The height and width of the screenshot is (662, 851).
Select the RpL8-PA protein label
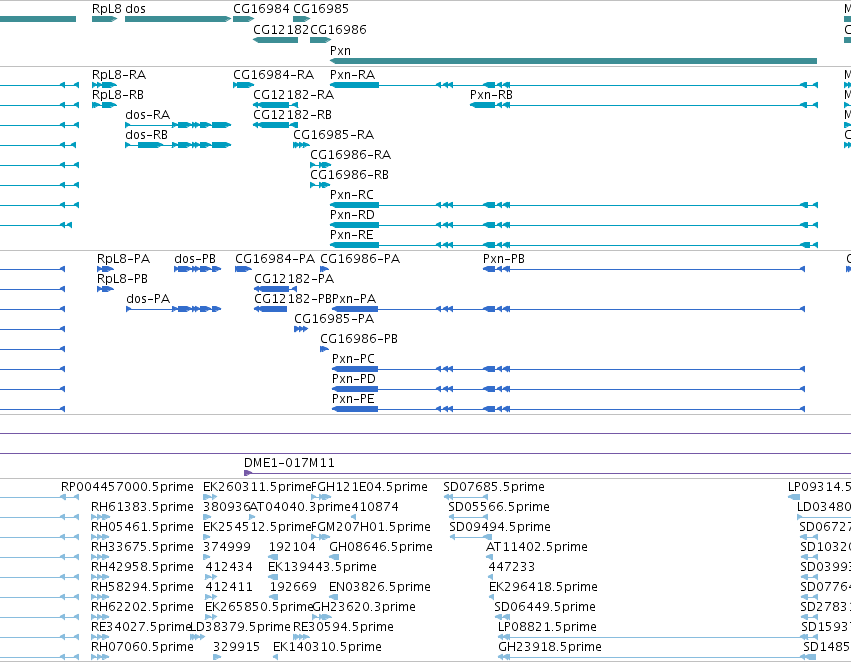pyautogui.click(x=124, y=258)
